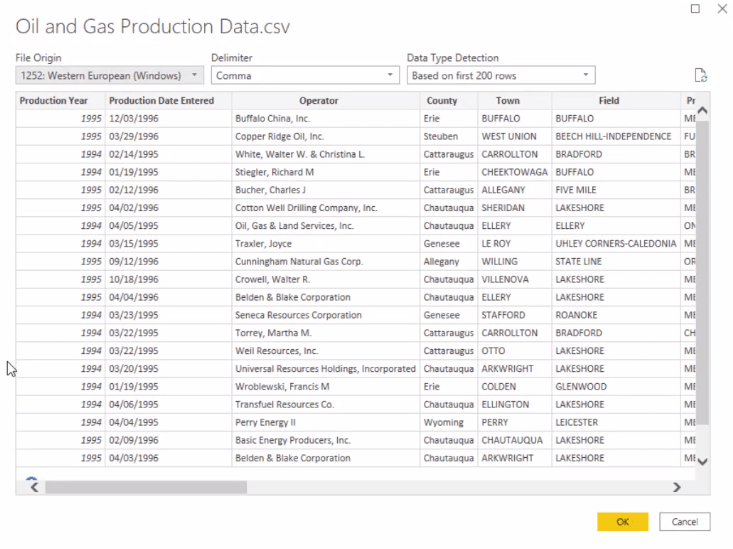Click the Crowell, Walter R. cell
Screen dimensions: 733x549
(x=326, y=279)
